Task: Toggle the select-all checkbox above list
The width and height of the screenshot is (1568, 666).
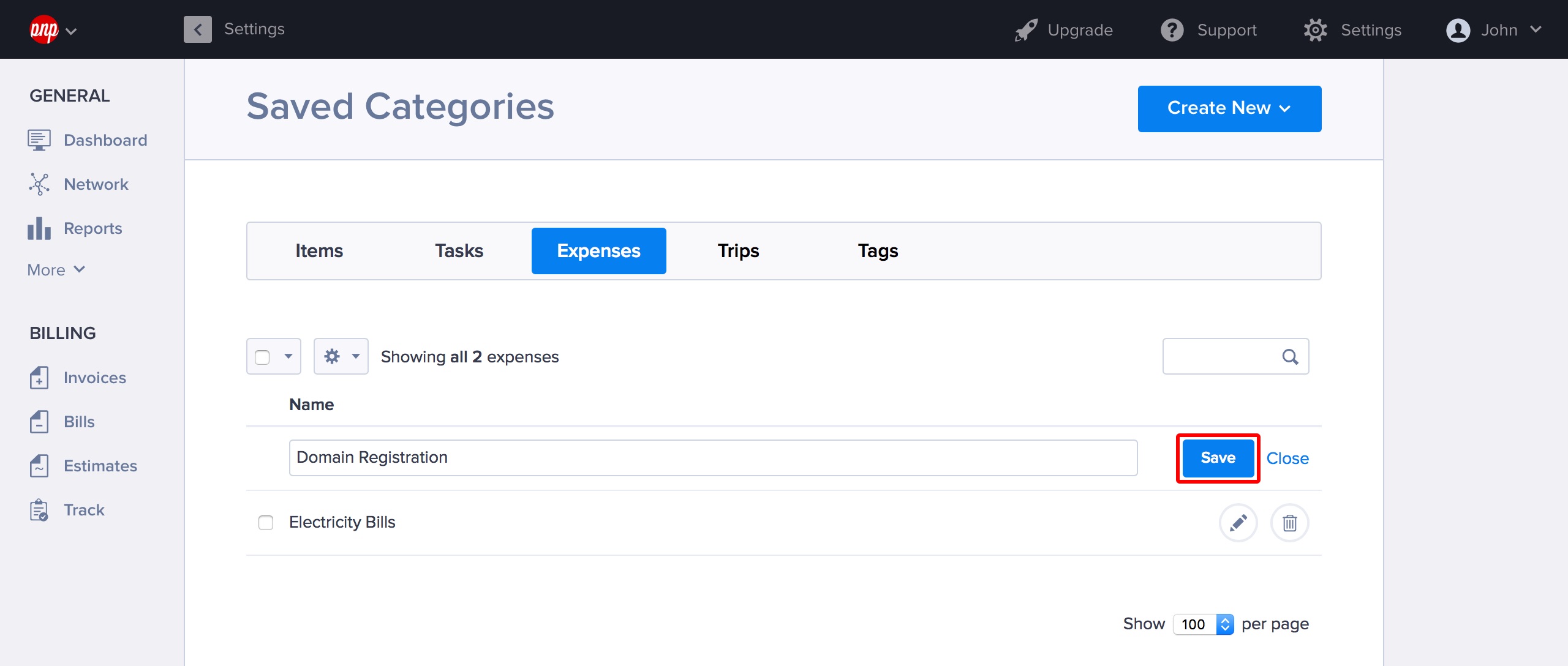Action: (262, 357)
